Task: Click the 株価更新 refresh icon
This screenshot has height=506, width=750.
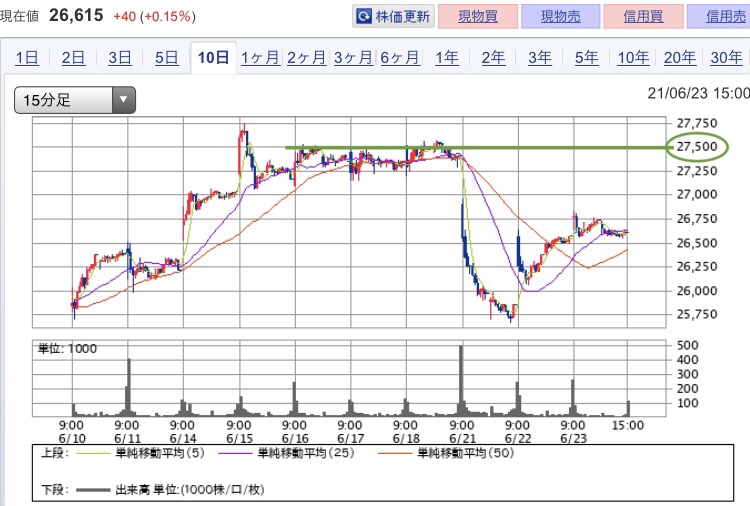Action: (364, 17)
